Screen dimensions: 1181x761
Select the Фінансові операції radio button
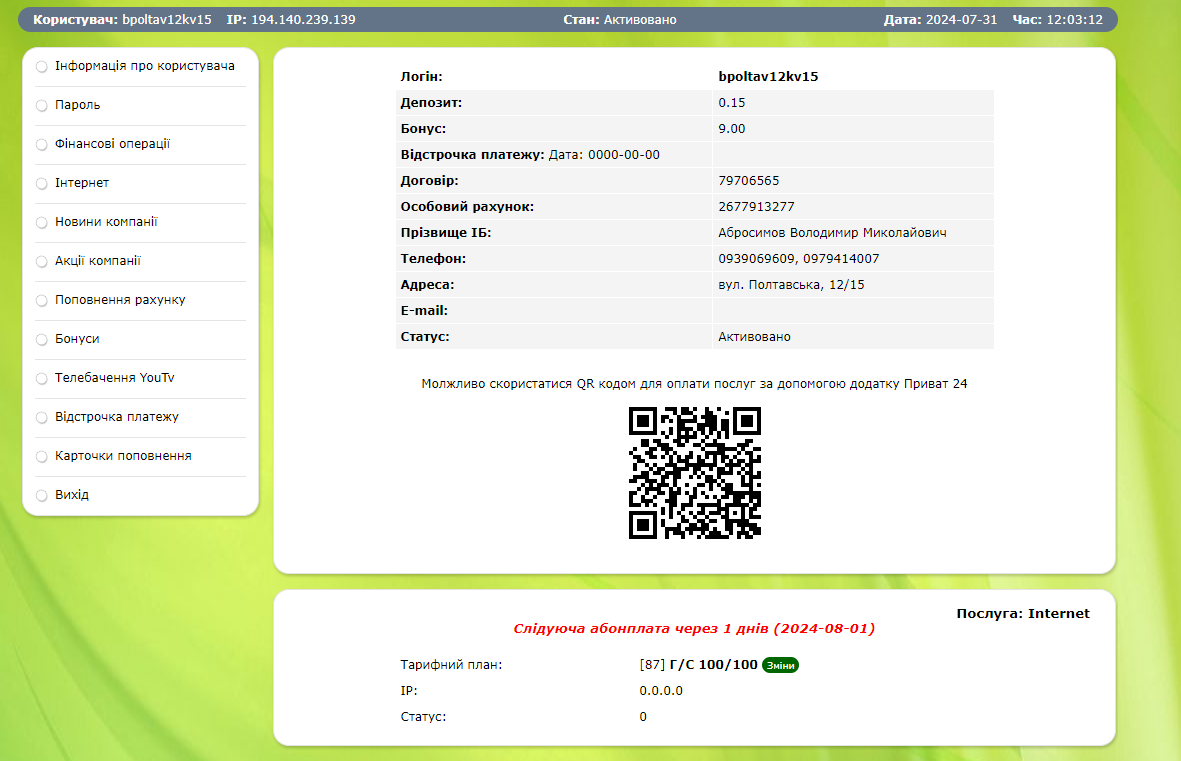pyautogui.click(x=41, y=145)
